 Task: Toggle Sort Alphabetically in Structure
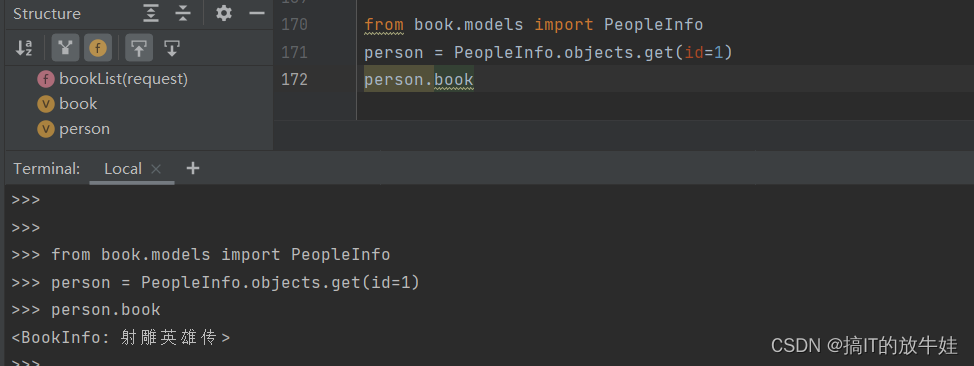pos(24,48)
